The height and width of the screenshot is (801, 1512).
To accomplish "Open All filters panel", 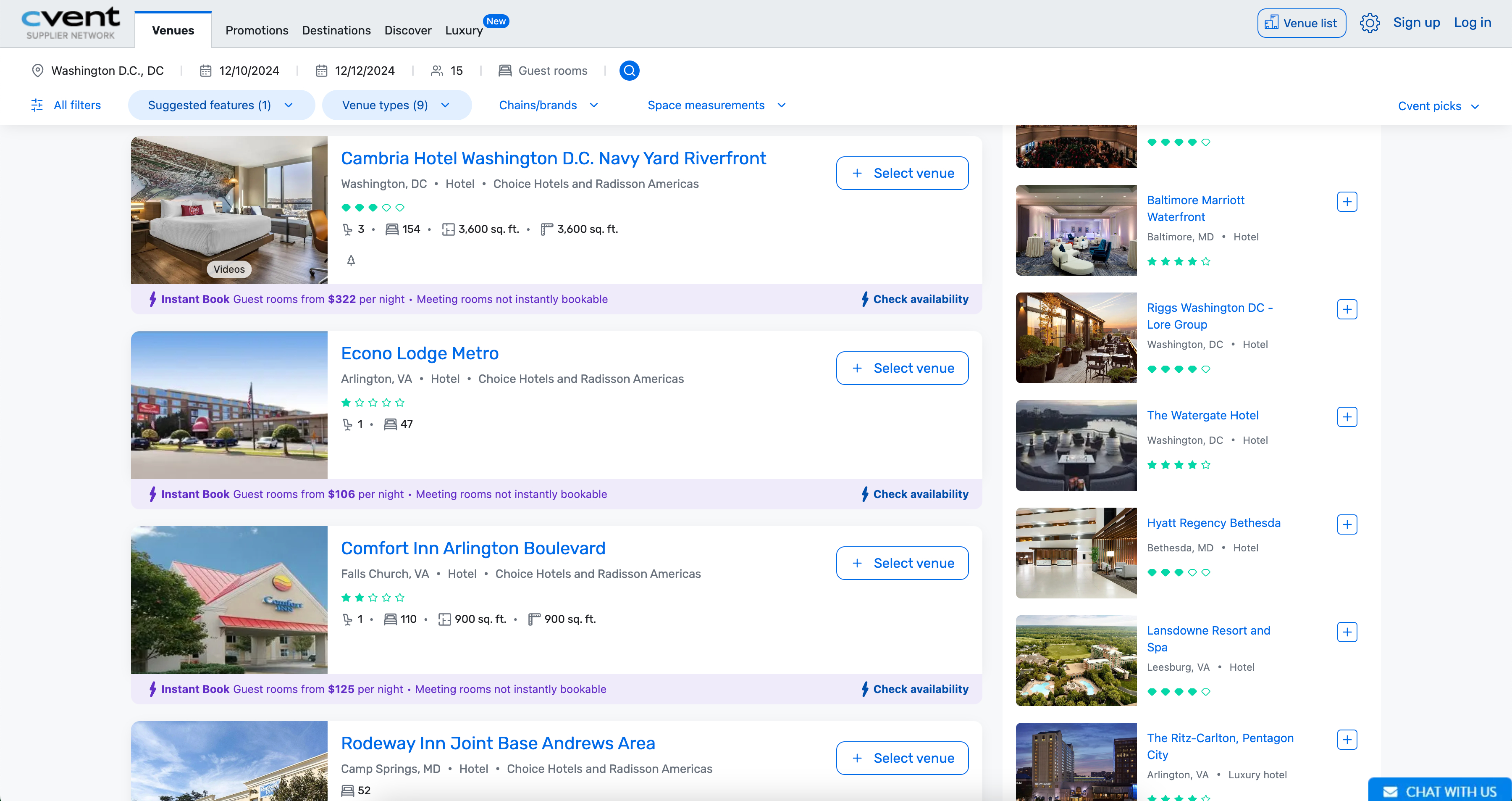I will (66, 105).
